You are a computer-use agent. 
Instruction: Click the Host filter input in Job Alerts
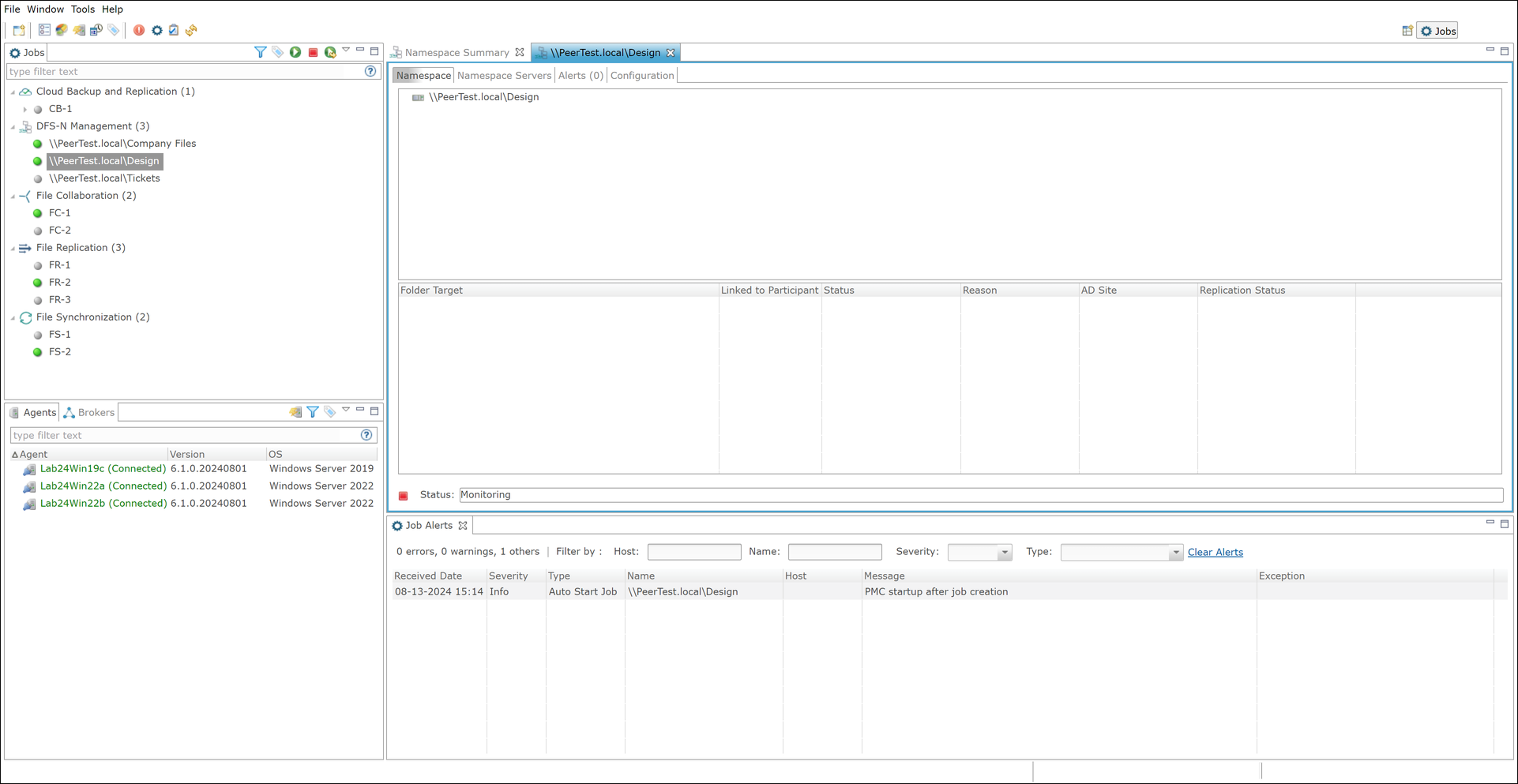pyautogui.click(x=694, y=552)
